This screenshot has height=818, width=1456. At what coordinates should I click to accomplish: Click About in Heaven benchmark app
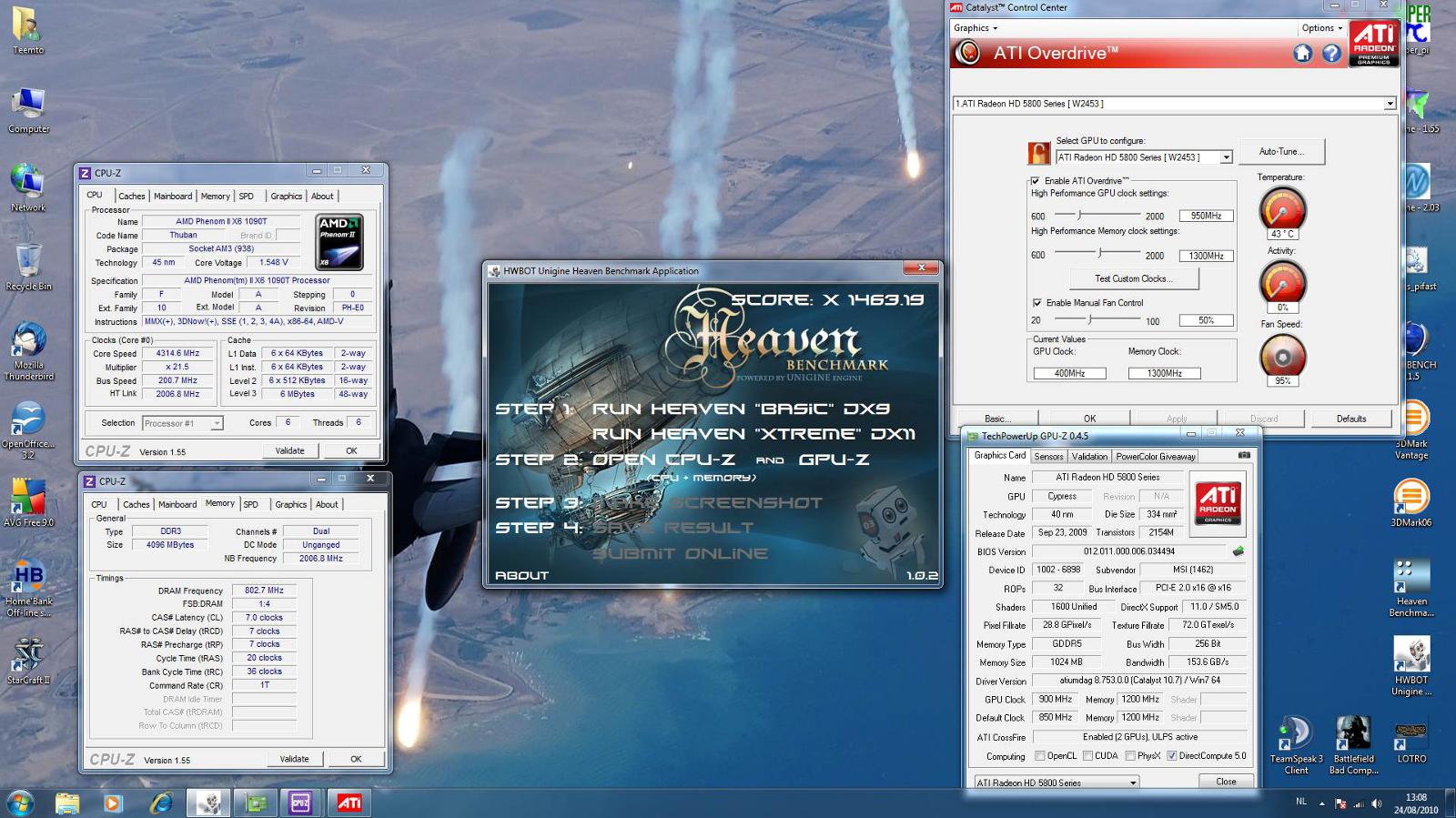521,576
